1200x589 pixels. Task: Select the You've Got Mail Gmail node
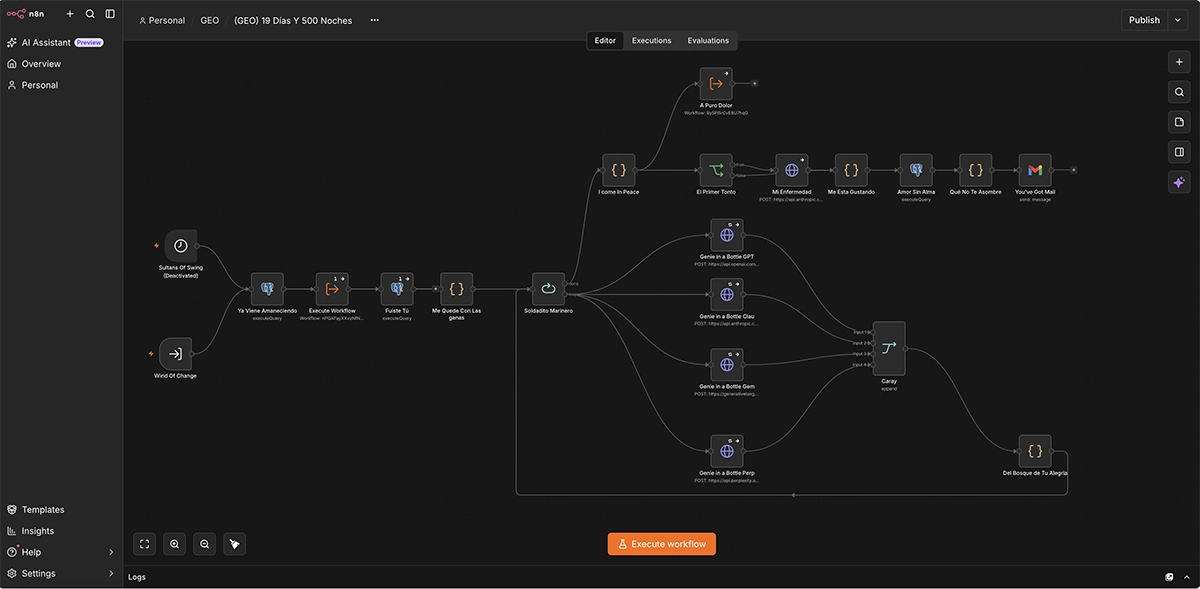[x=1035, y=170]
